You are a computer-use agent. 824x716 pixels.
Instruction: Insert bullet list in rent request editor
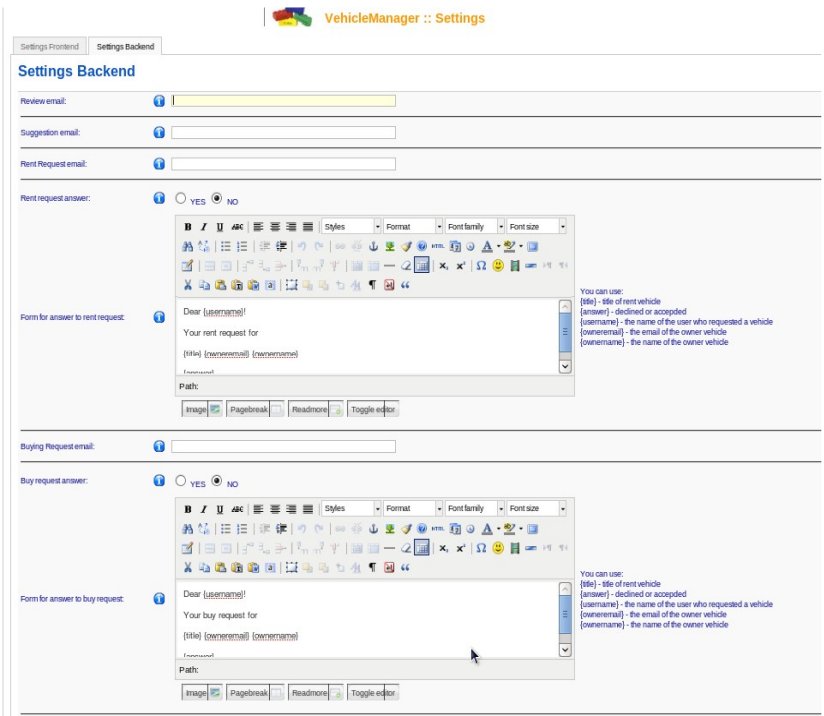coord(225,246)
